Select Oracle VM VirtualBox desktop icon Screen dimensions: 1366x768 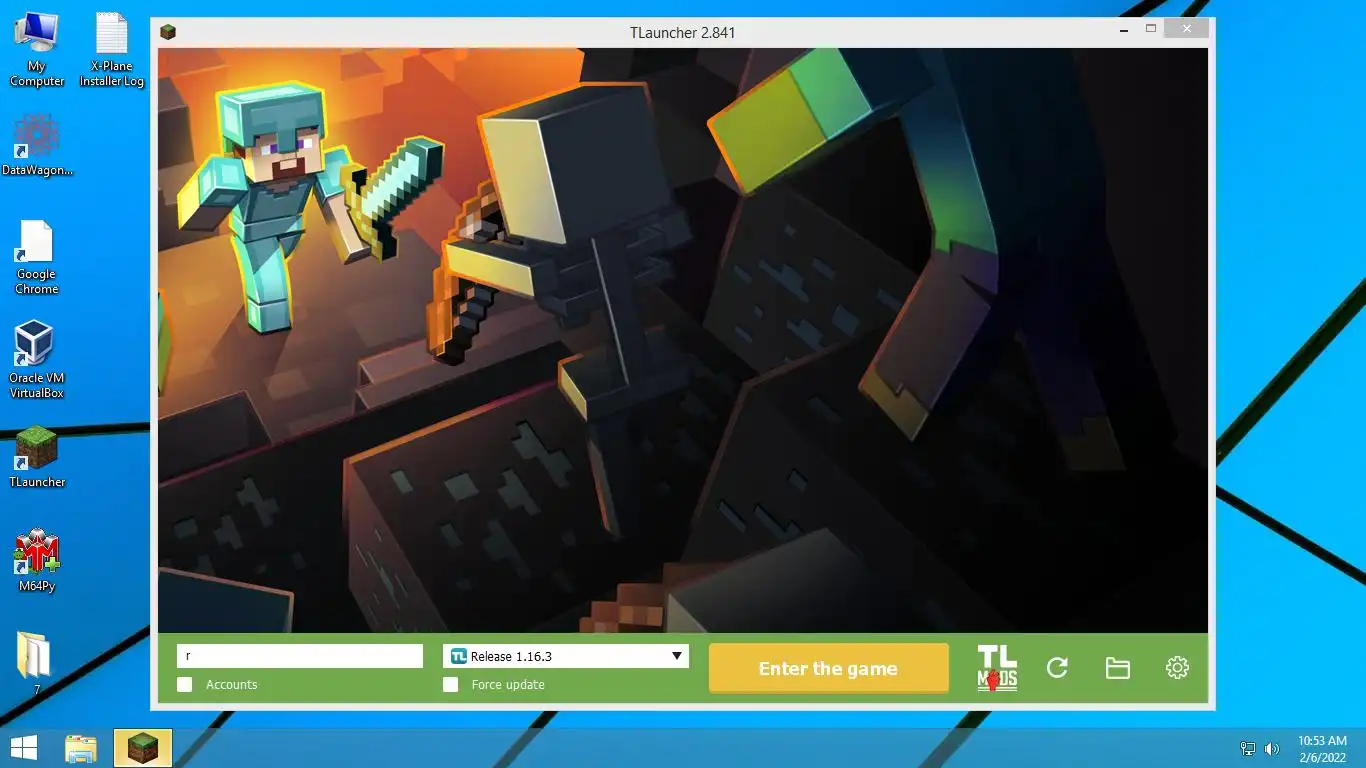coord(37,360)
